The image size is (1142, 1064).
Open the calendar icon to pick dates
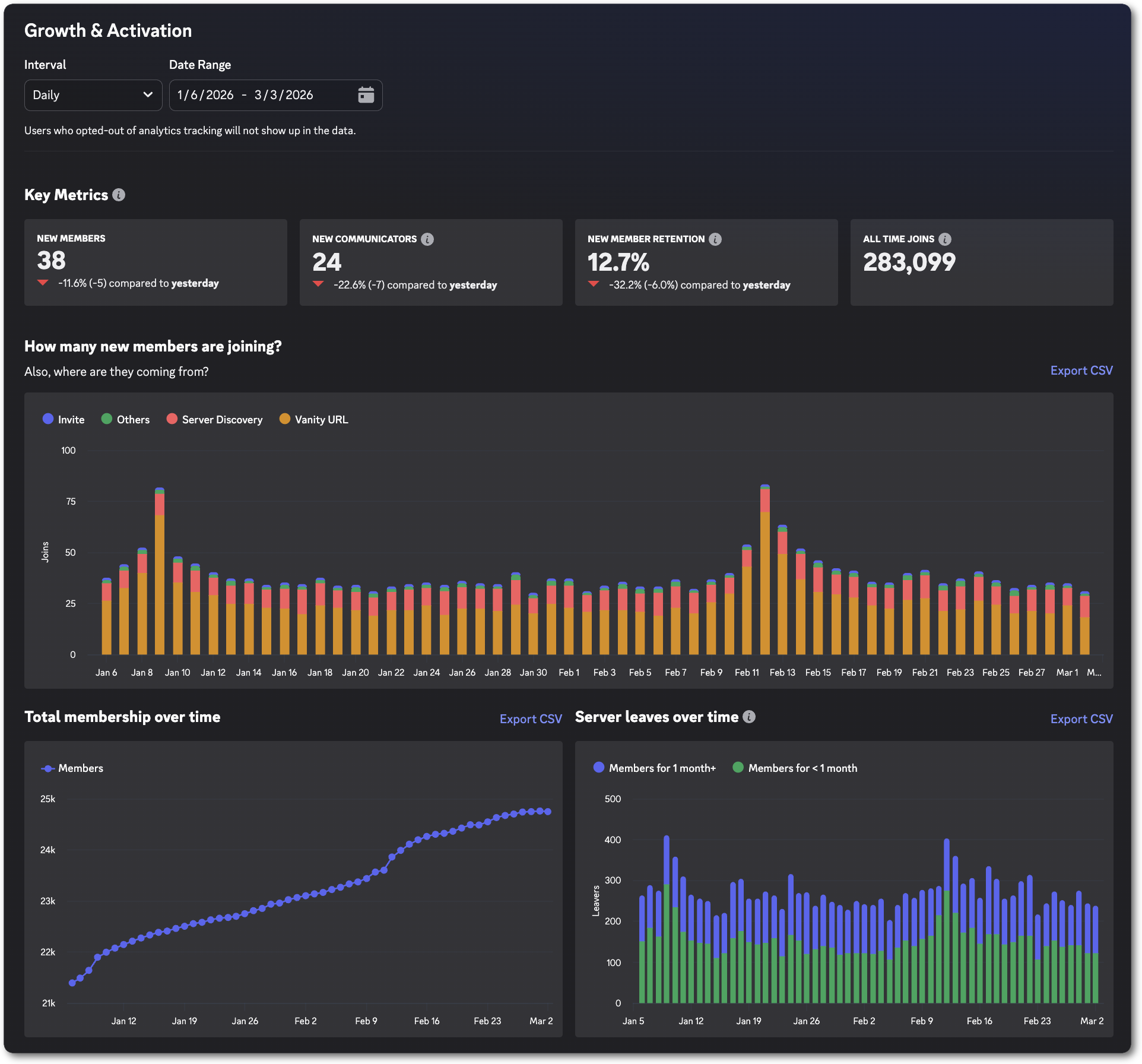(366, 94)
